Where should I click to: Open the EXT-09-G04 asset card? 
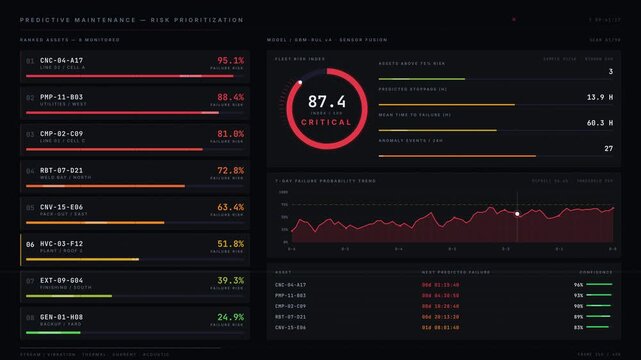pos(134,287)
